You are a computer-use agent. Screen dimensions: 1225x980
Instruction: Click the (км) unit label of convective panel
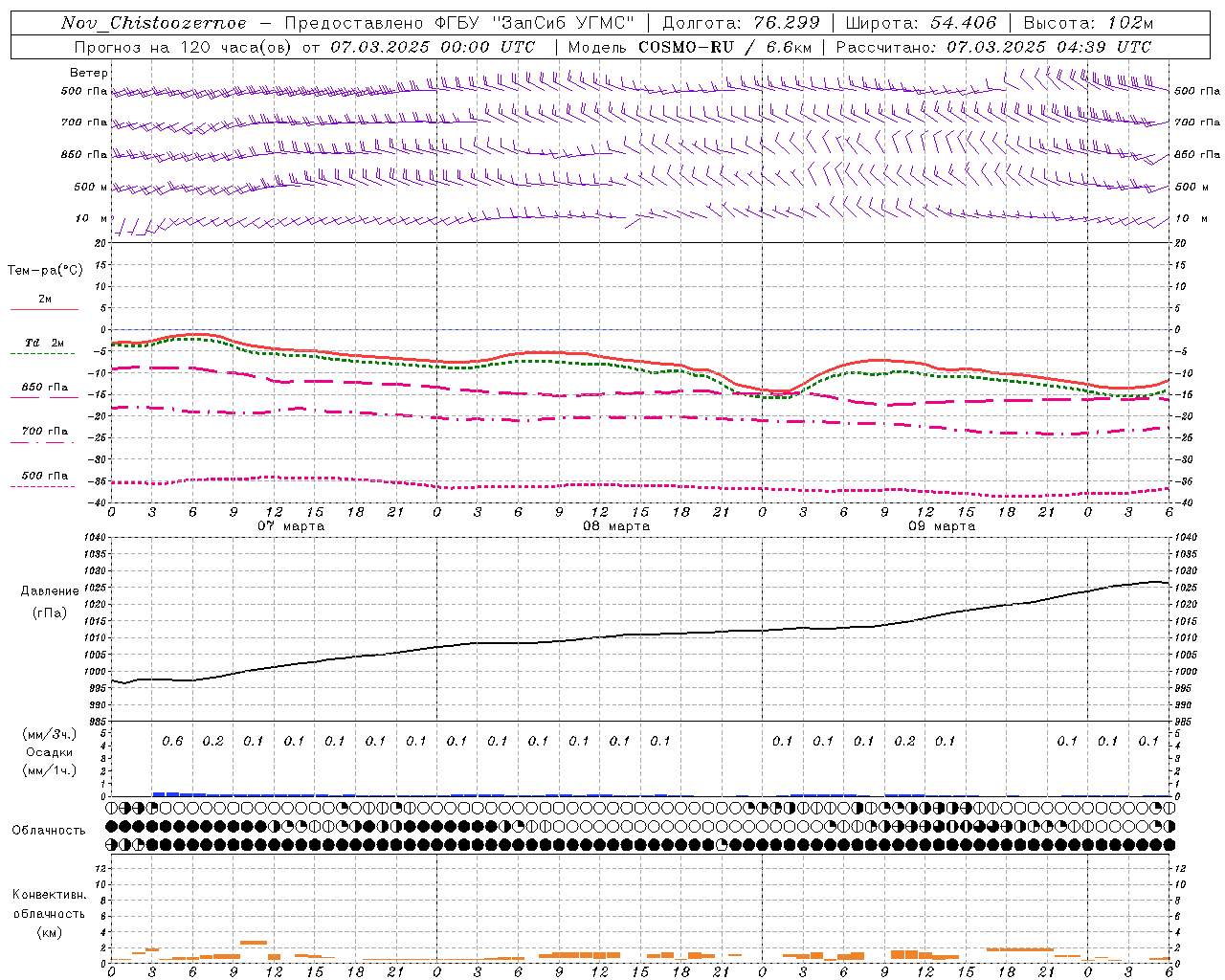click(50, 932)
